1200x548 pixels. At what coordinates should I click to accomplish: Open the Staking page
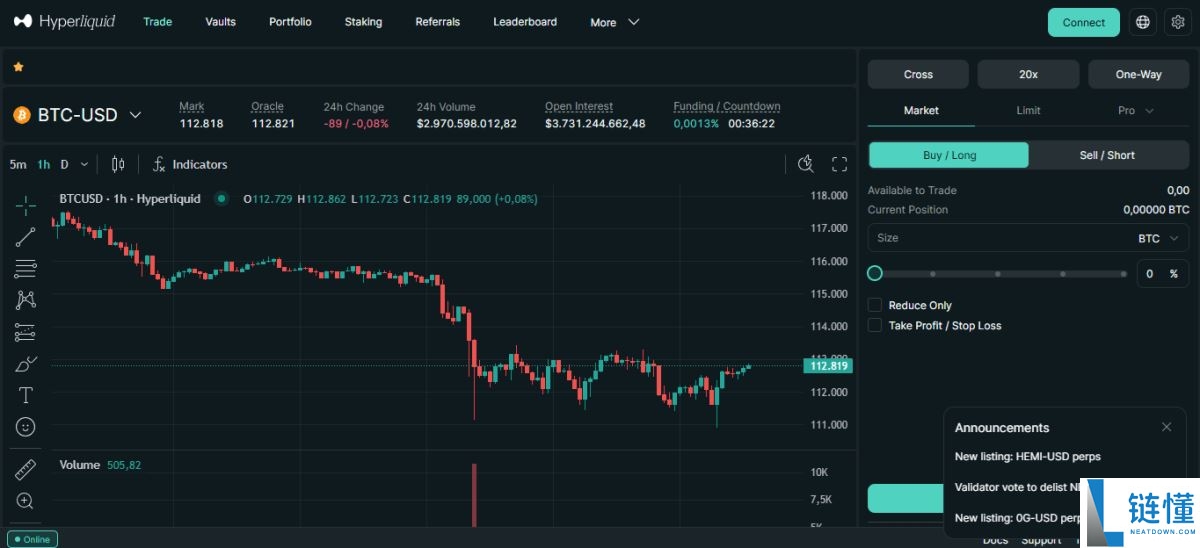[363, 21]
